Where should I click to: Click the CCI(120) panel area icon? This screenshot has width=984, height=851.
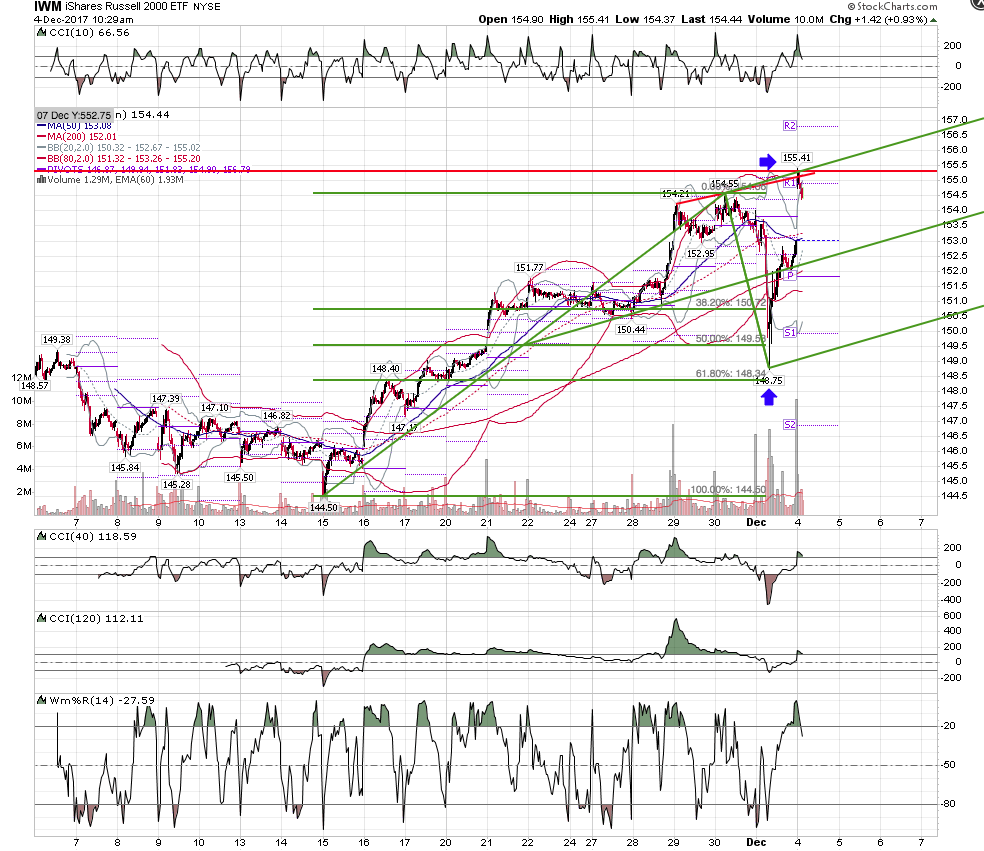click(x=41, y=618)
